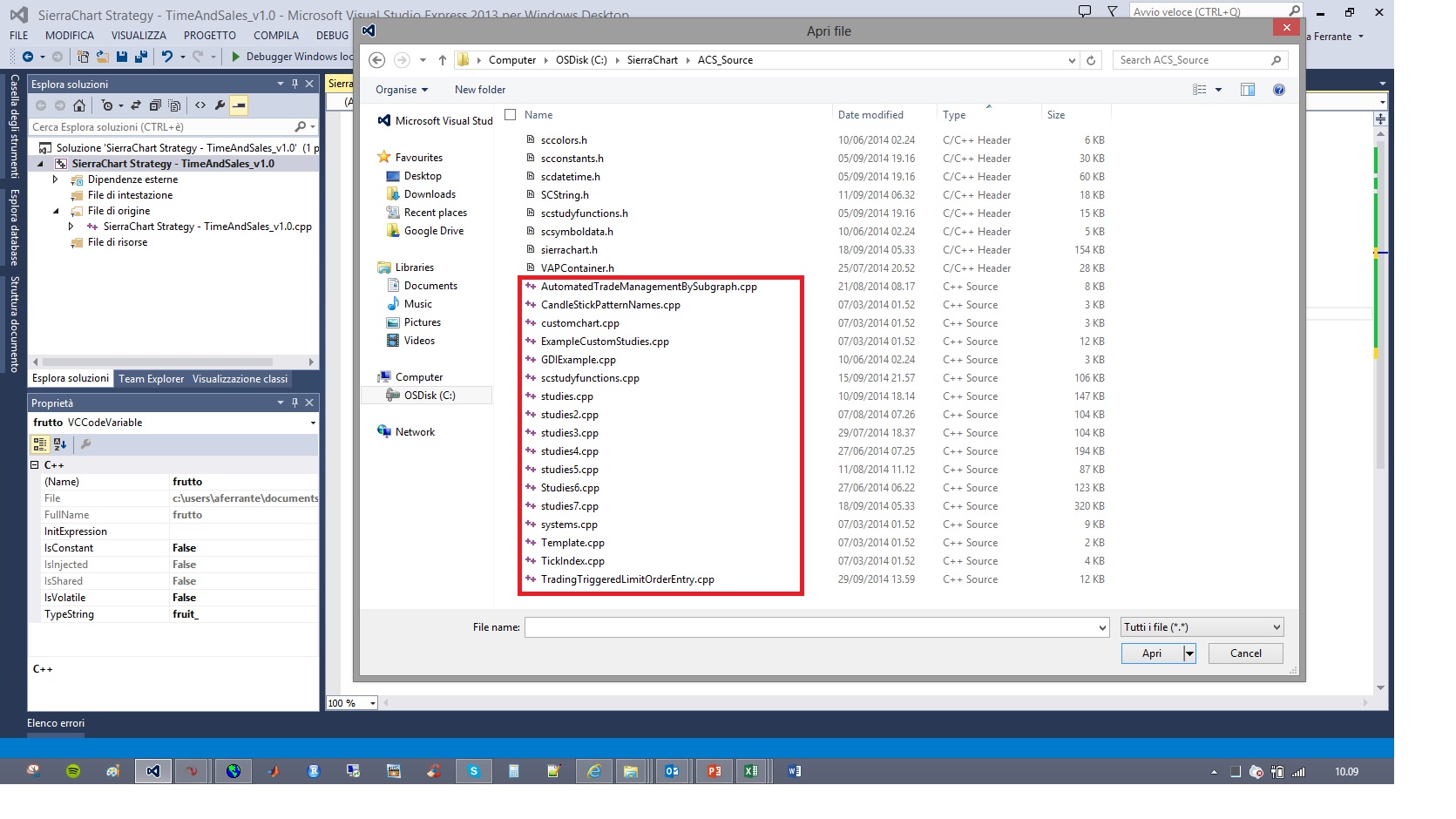This screenshot has height=819, width=1456.
Task: Go back in the Apri file dialog
Action: click(x=376, y=60)
